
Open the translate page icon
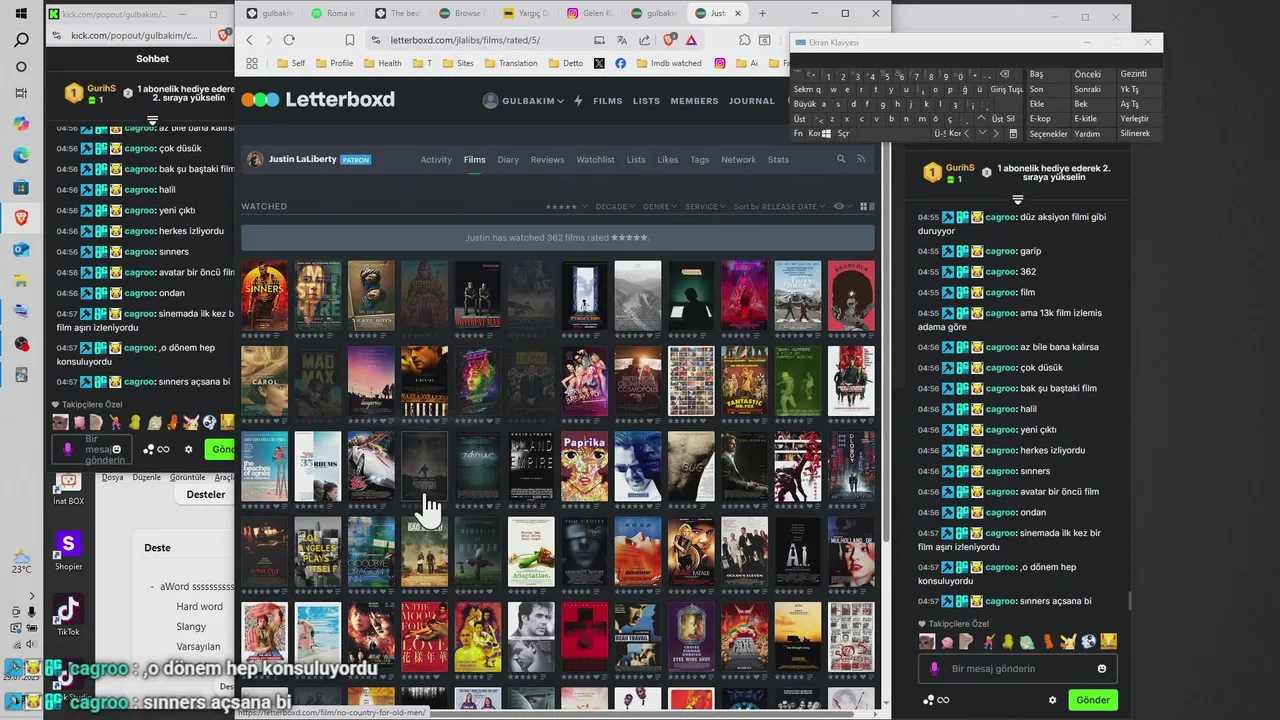(622, 40)
